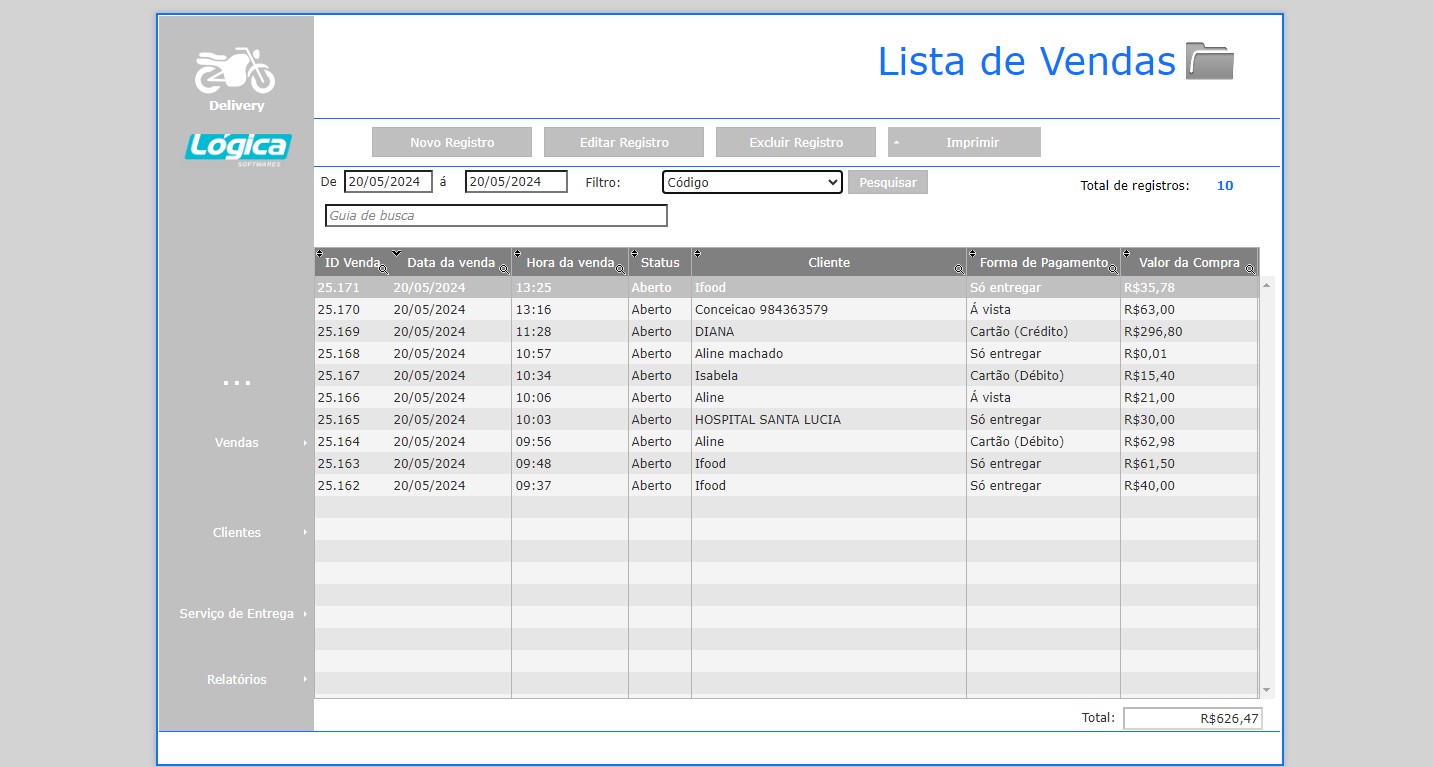The height and width of the screenshot is (767, 1433).
Task: Click the Lógica Softwares logo
Action: coord(237,148)
